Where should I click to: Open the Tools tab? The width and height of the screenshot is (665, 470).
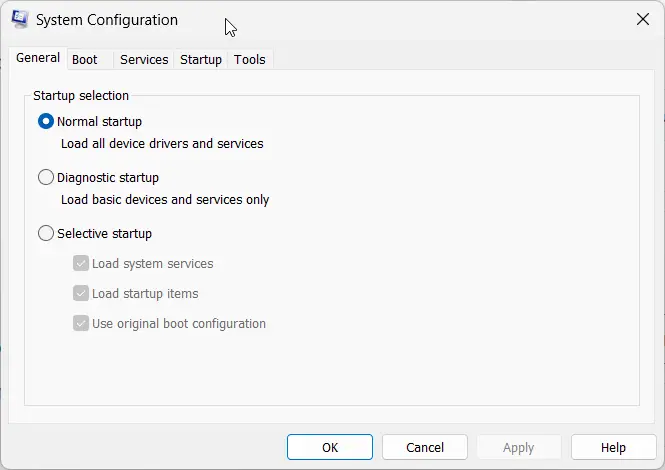(250, 59)
